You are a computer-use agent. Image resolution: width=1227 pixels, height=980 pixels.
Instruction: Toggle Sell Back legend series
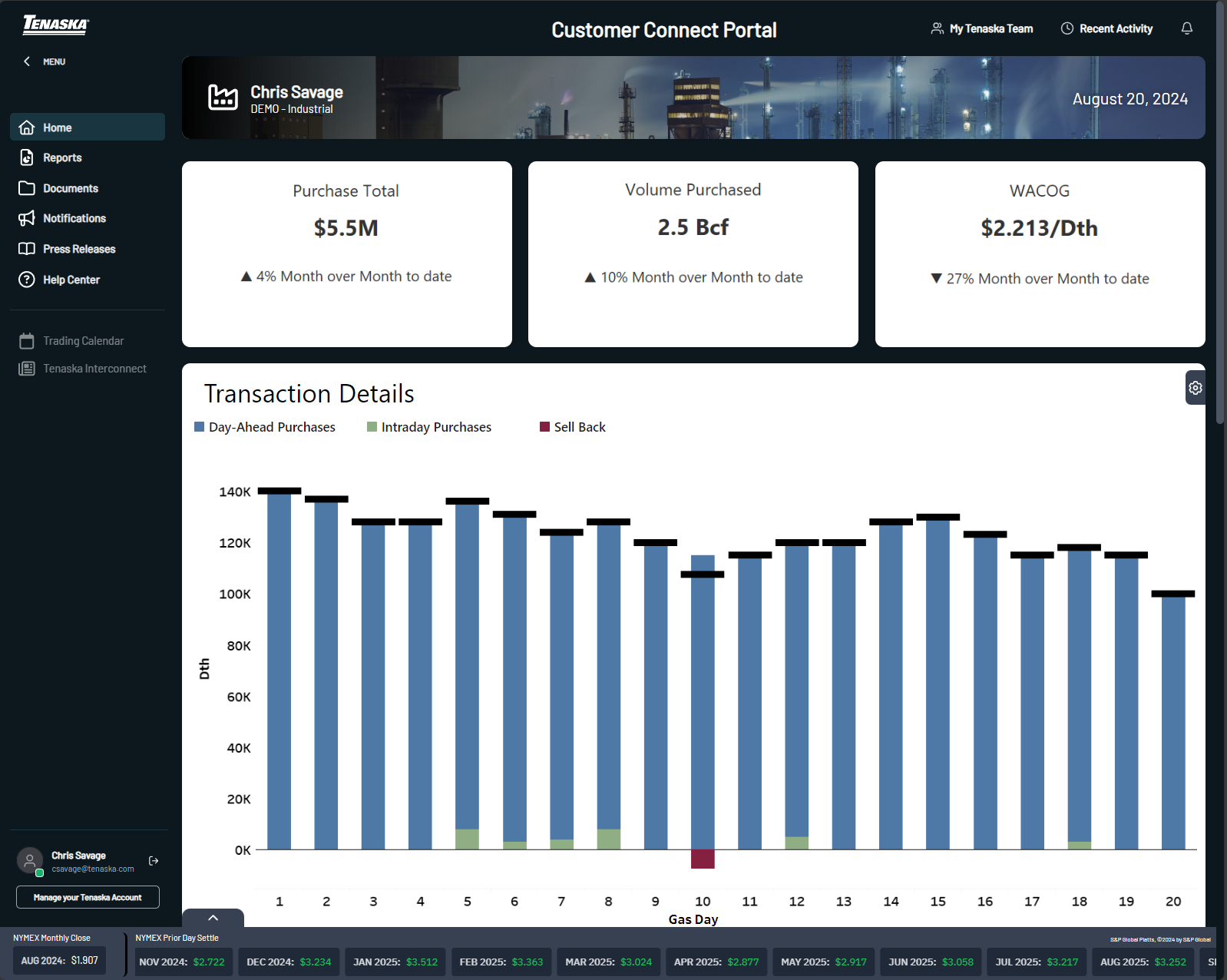coord(573,427)
